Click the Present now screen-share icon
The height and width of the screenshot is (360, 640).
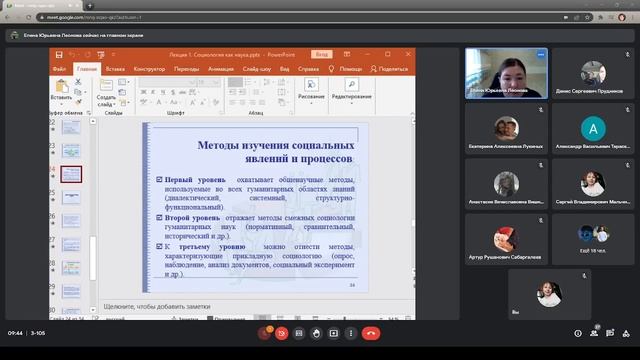(333, 333)
